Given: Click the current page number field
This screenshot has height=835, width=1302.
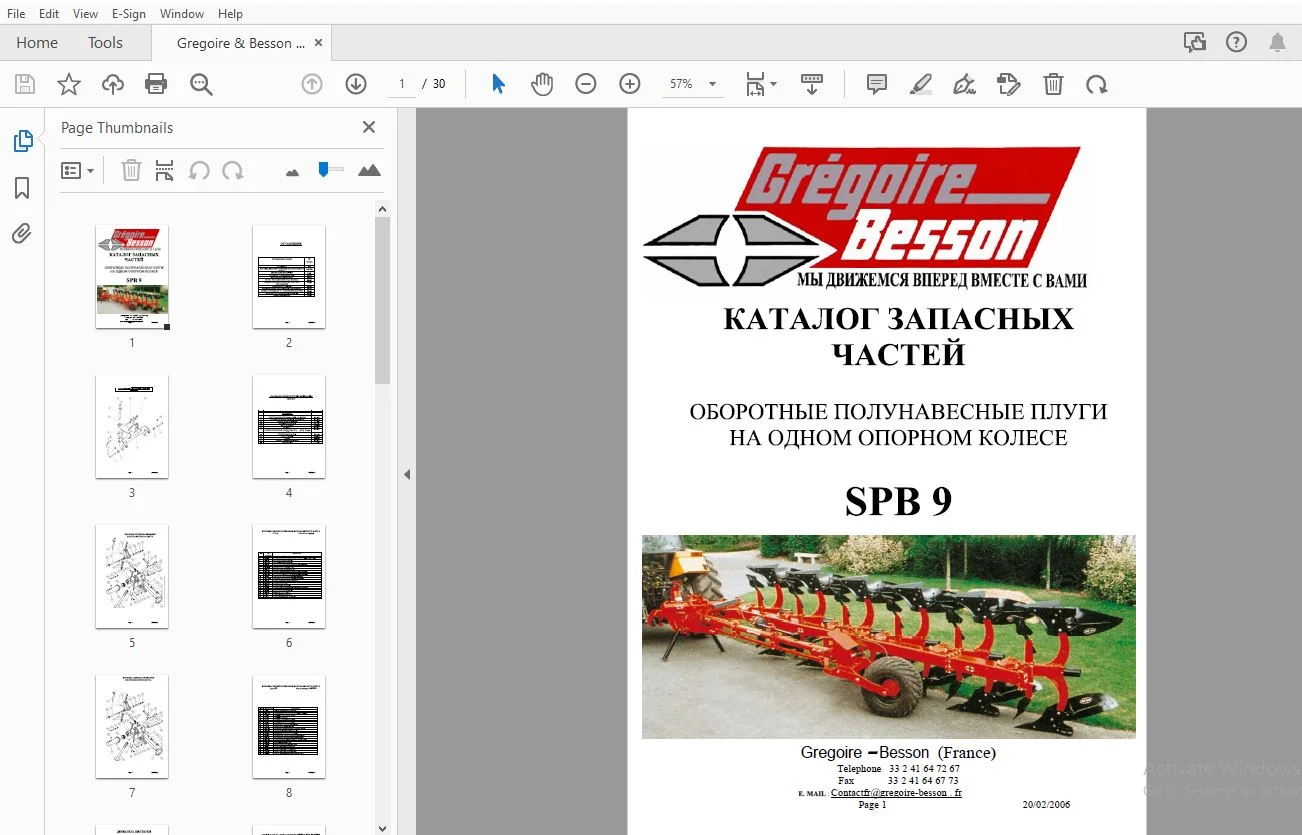Looking at the screenshot, I should [402, 84].
